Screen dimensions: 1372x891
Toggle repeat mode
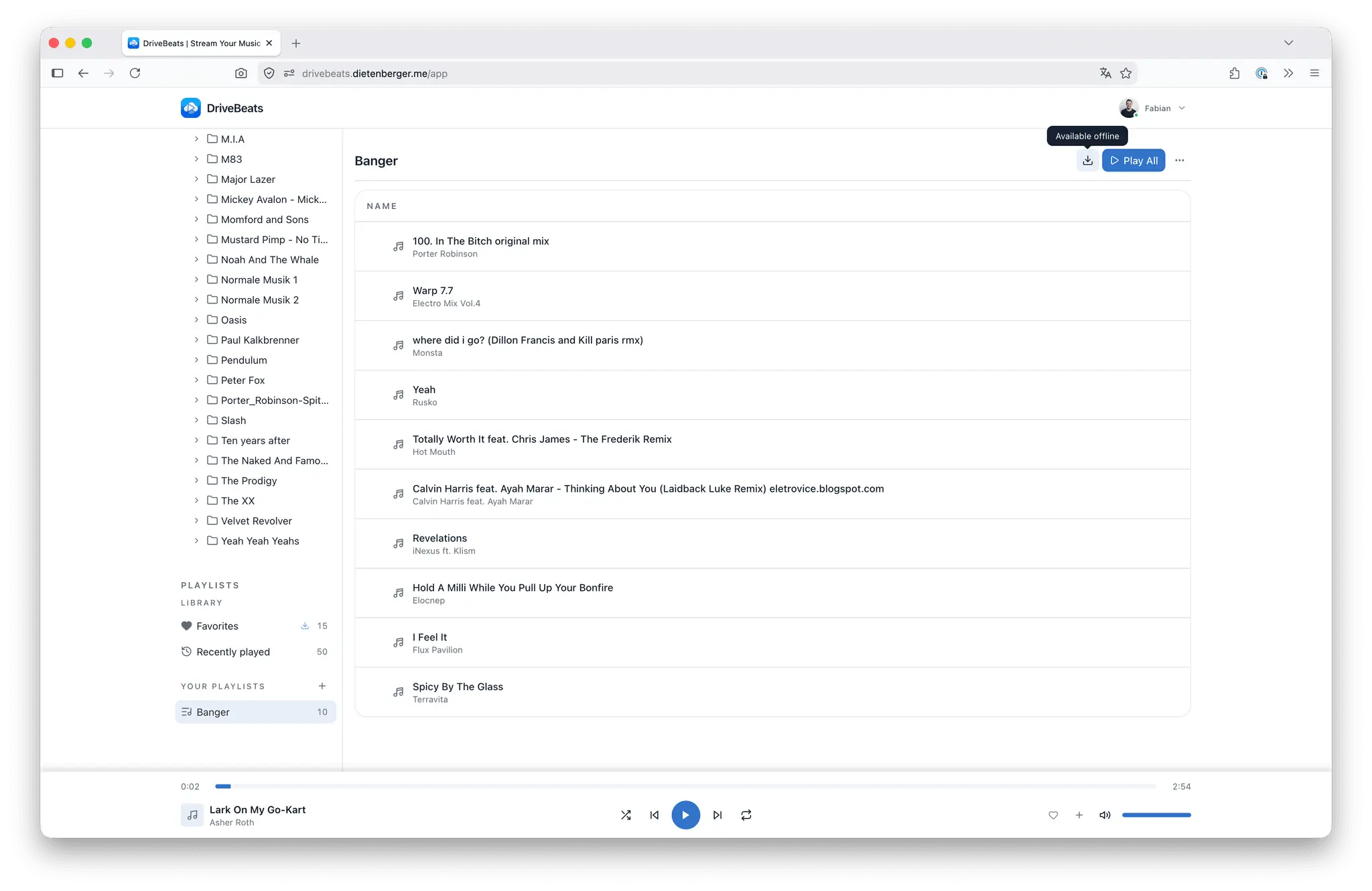(x=746, y=815)
